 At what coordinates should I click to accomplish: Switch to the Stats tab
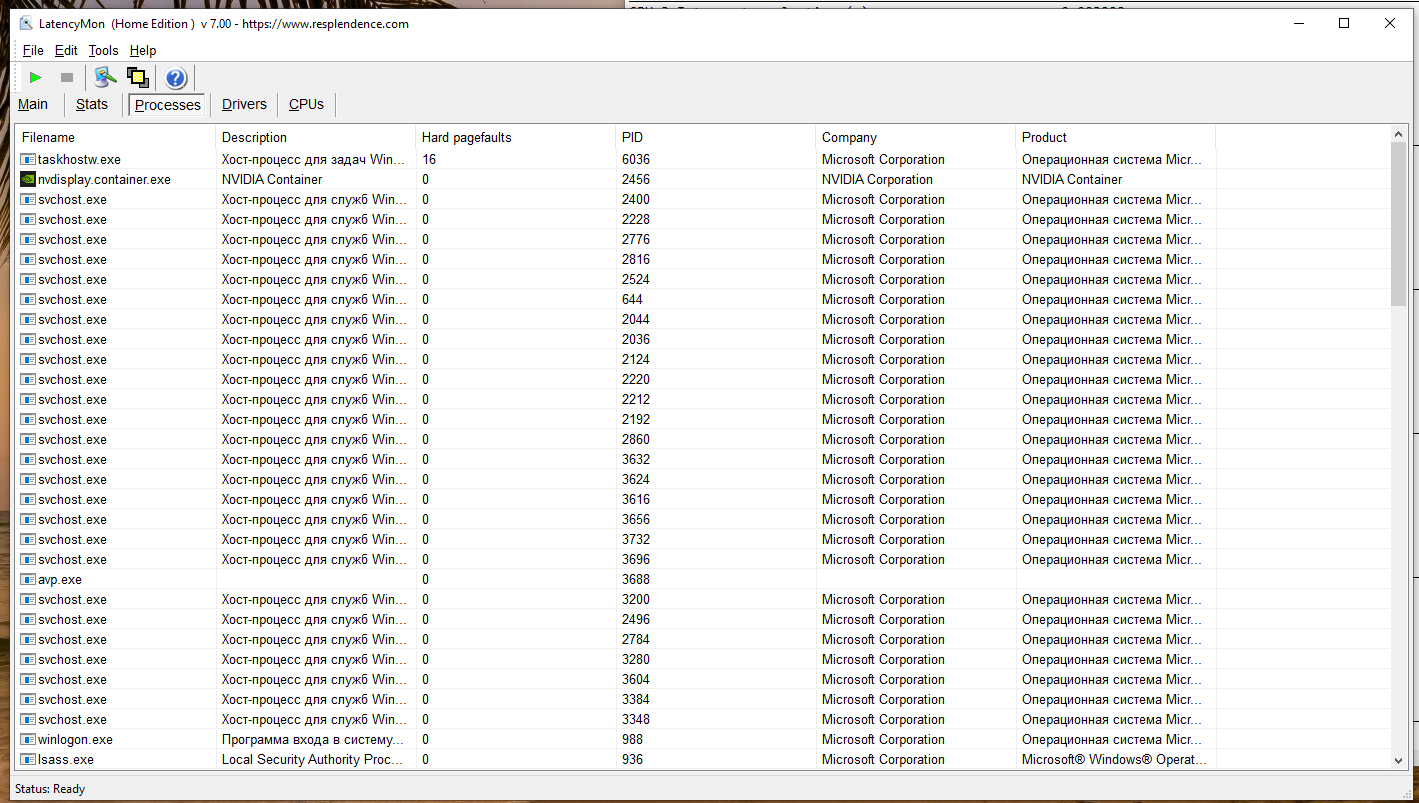pyautogui.click(x=92, y=104)
